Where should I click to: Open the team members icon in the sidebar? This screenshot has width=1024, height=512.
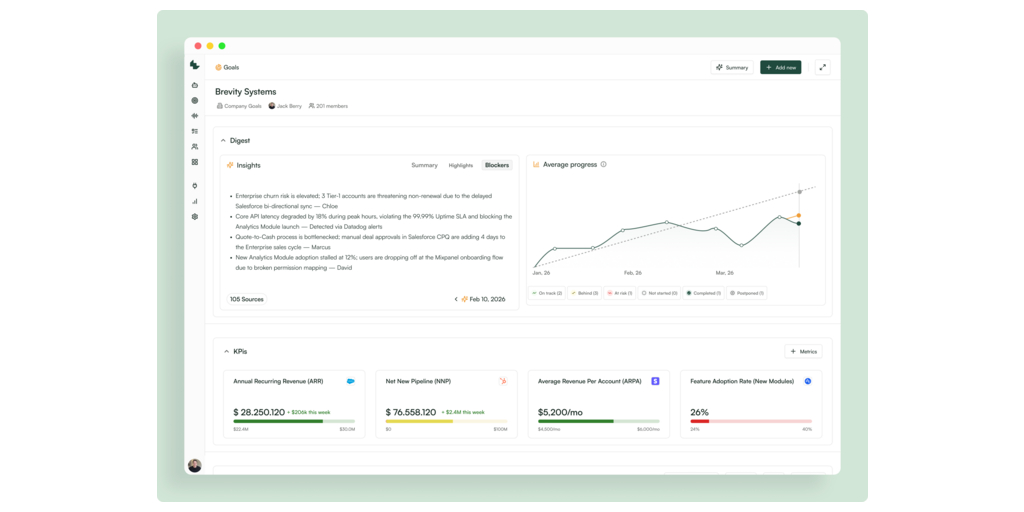point(195,147)
